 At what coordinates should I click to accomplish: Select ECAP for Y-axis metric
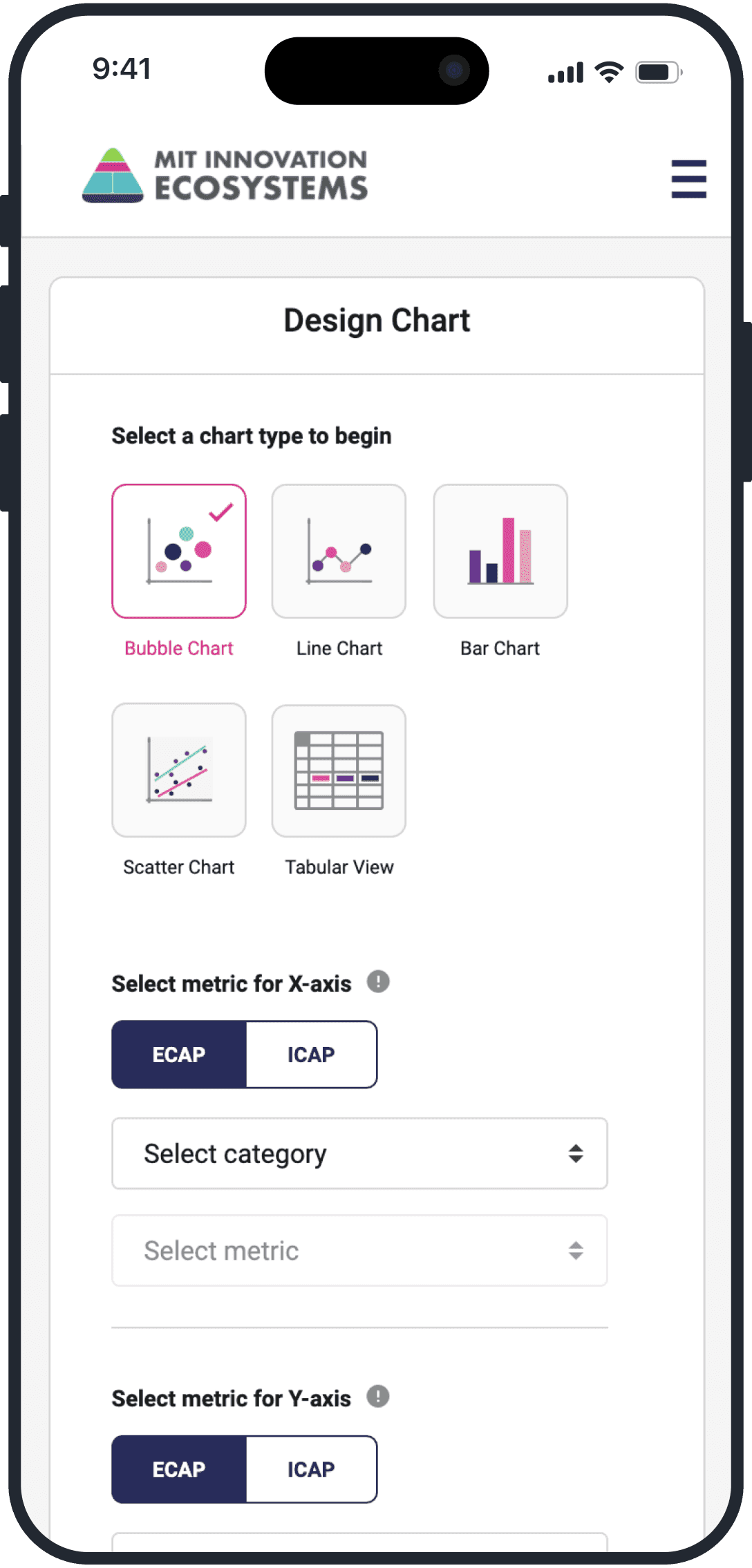point(179,1469)
